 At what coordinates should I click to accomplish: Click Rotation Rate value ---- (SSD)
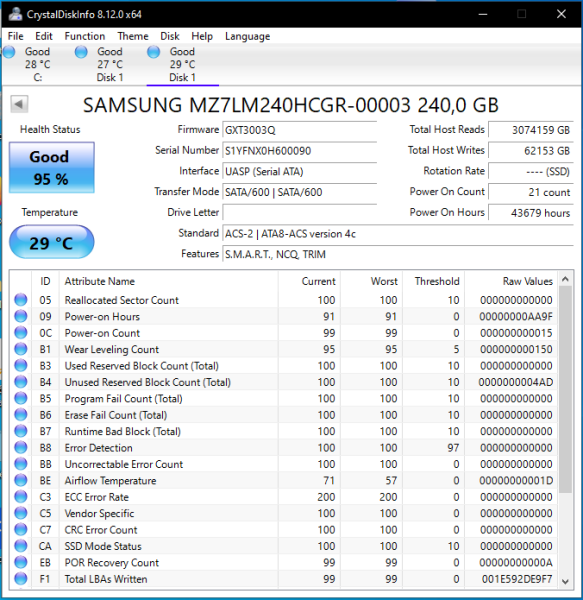pyautogui.click(x=531, y=171)
